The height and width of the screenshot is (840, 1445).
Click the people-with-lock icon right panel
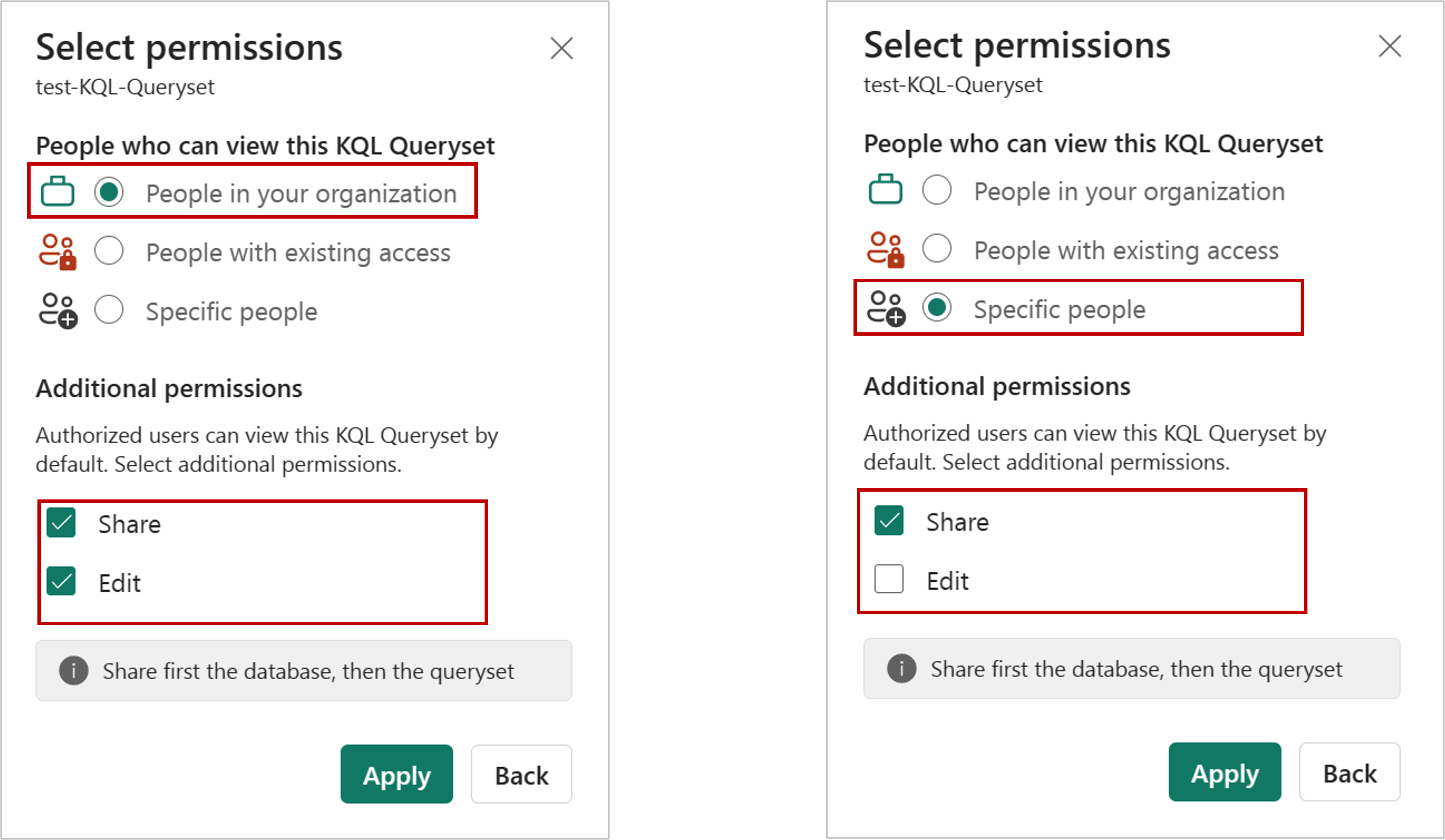(885, 250)
